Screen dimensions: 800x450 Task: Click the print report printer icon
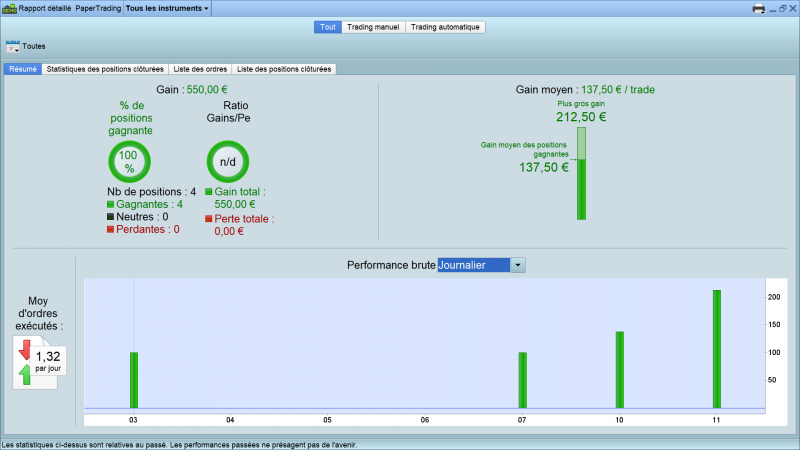coord(759,8)
